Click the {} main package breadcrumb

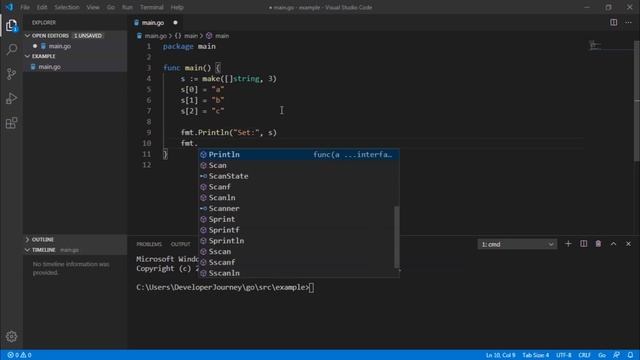[187, 36]
